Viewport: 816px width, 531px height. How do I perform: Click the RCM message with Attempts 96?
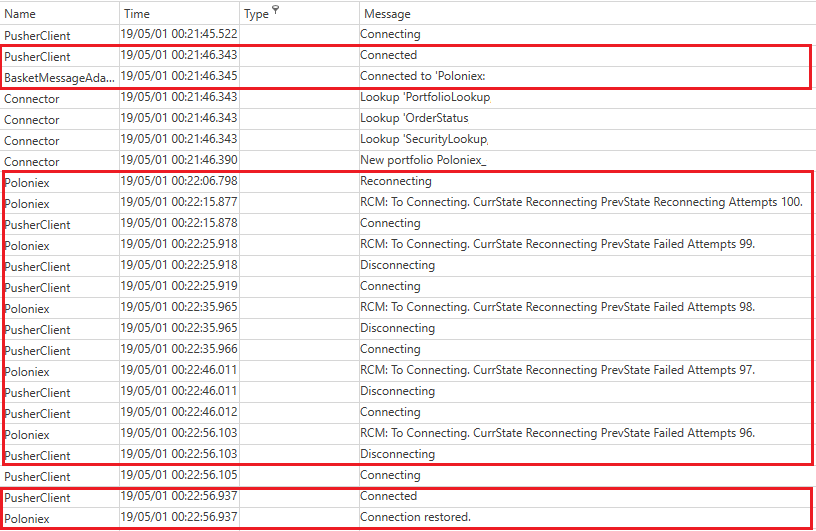(x=557, y=433)
